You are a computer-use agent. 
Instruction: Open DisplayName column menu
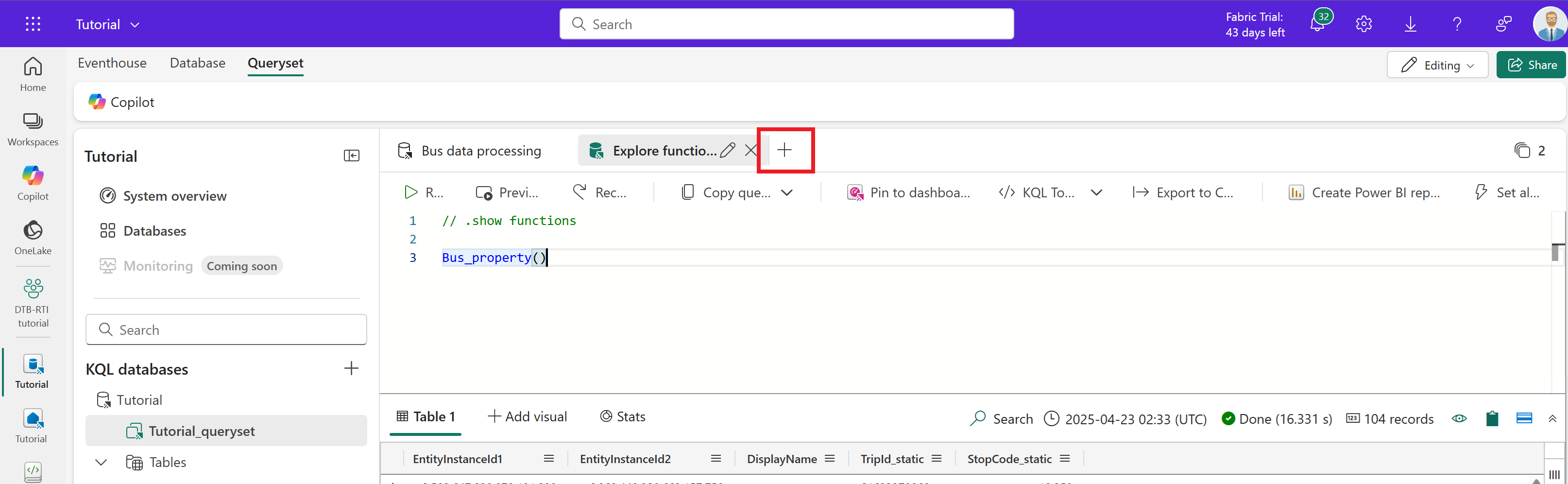(x=830, y=458)
